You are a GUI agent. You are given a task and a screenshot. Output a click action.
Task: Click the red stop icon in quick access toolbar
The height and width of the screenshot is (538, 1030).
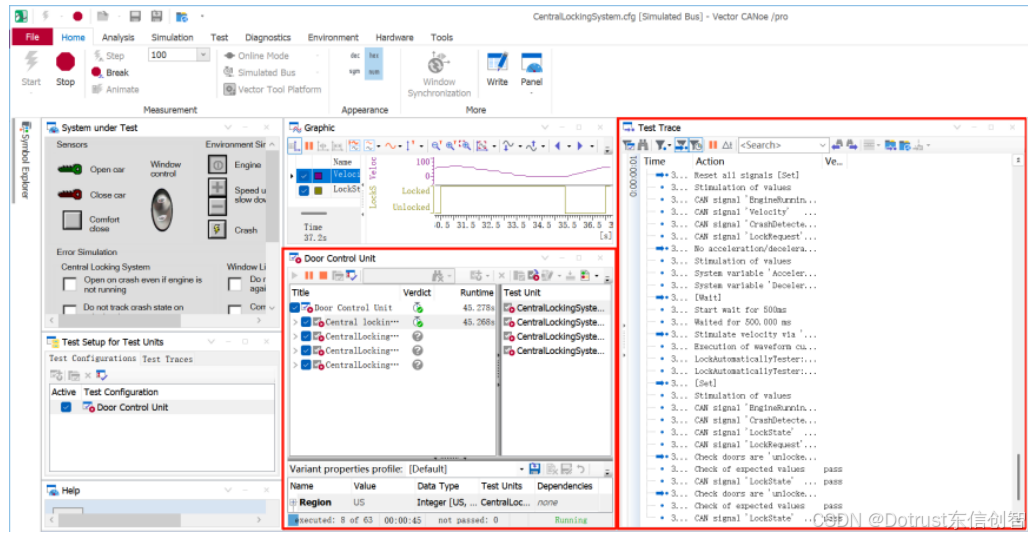pyautogui.click(x=78, y=16)
